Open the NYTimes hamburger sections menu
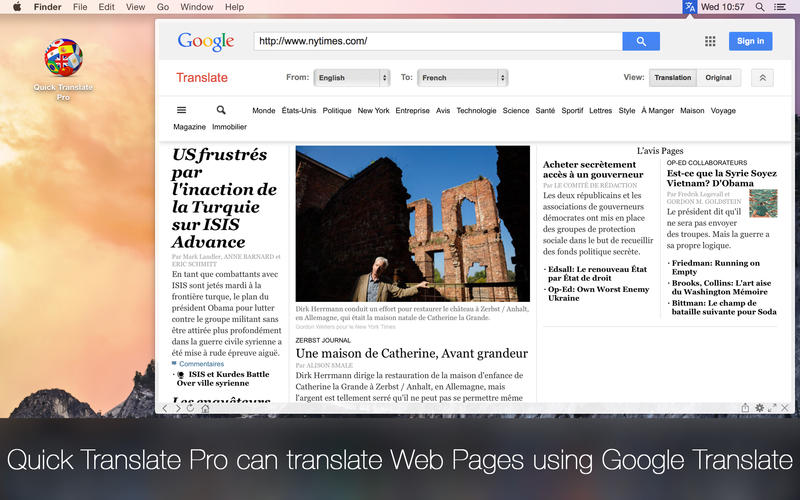 tap(181, 110)
